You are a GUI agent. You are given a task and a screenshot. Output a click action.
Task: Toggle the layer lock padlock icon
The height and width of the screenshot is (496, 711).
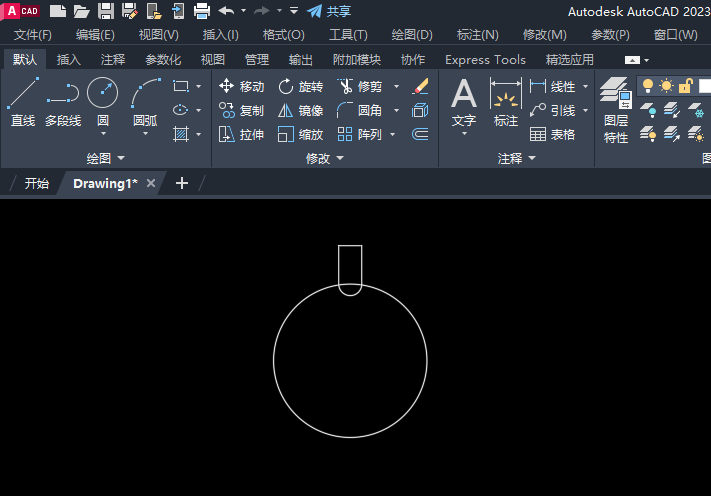[686, 86]
